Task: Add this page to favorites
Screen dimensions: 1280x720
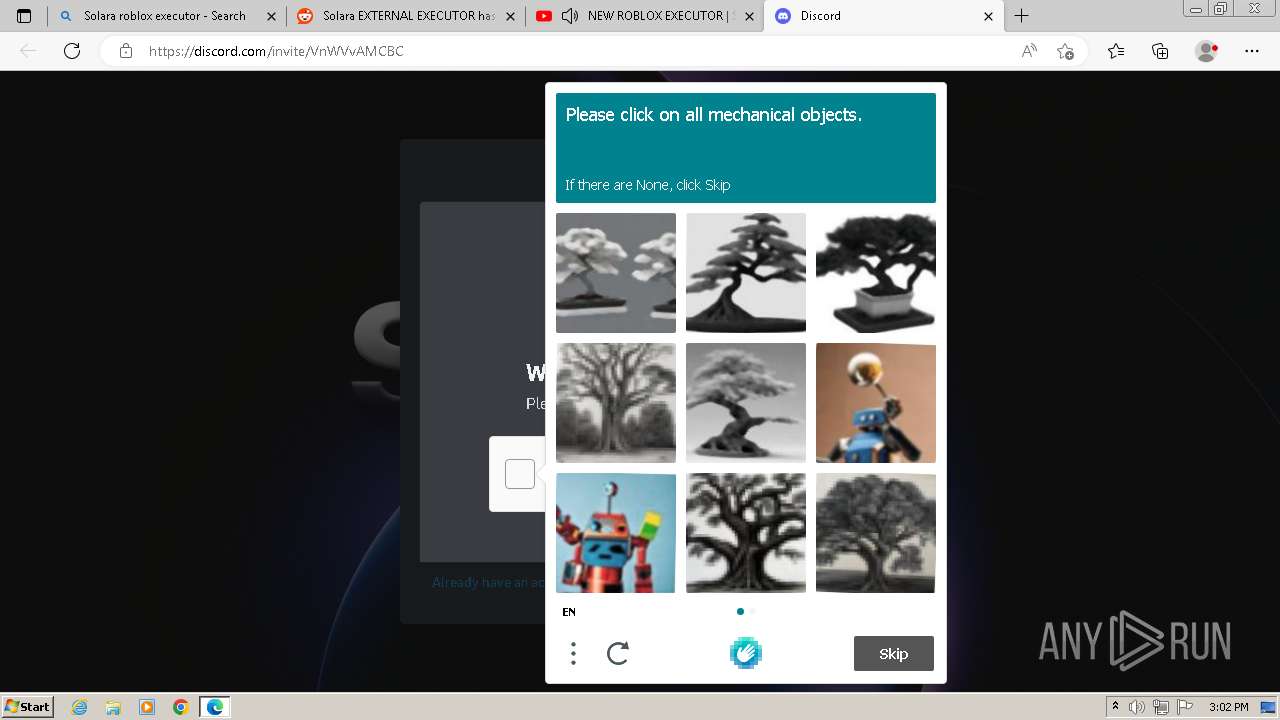Action: pyautogui.click(x=1065, y=51)
